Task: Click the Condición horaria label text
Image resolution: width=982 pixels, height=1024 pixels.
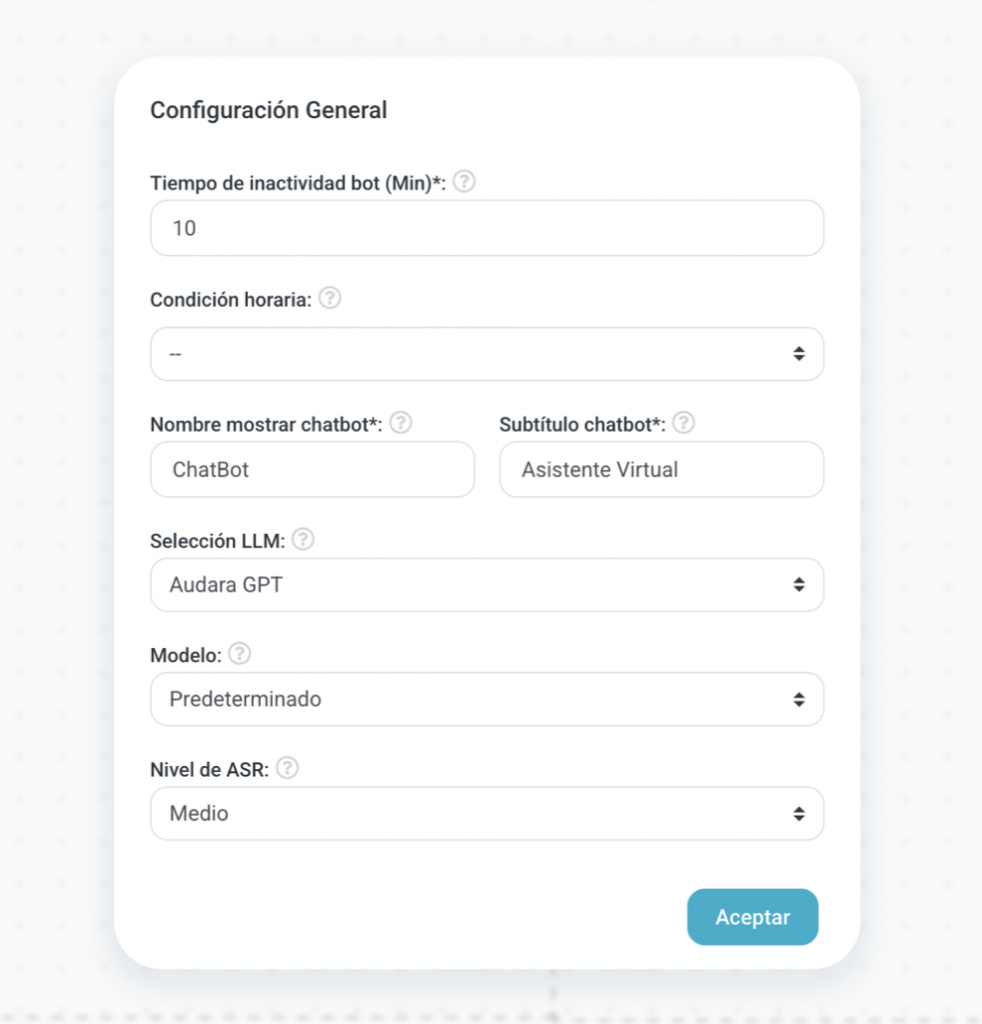Action: (x=230, y=300)
